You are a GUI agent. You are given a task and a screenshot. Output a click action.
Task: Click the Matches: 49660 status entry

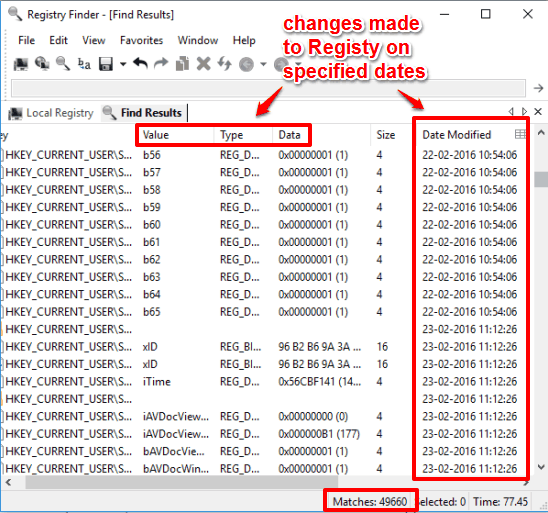tap(370, 502)
